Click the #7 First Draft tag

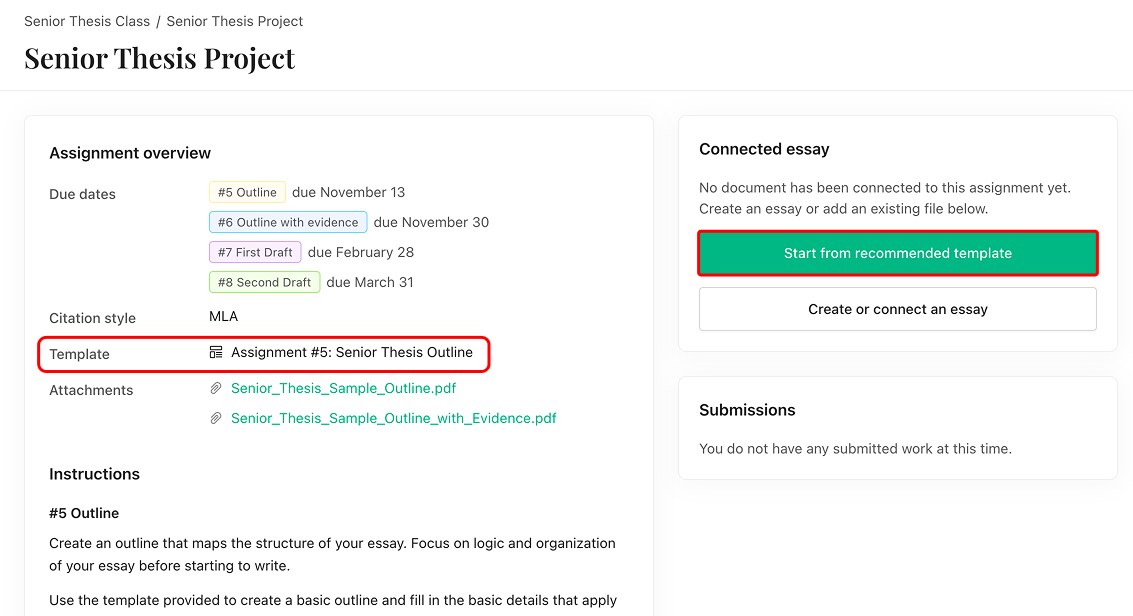pos(255,252)
